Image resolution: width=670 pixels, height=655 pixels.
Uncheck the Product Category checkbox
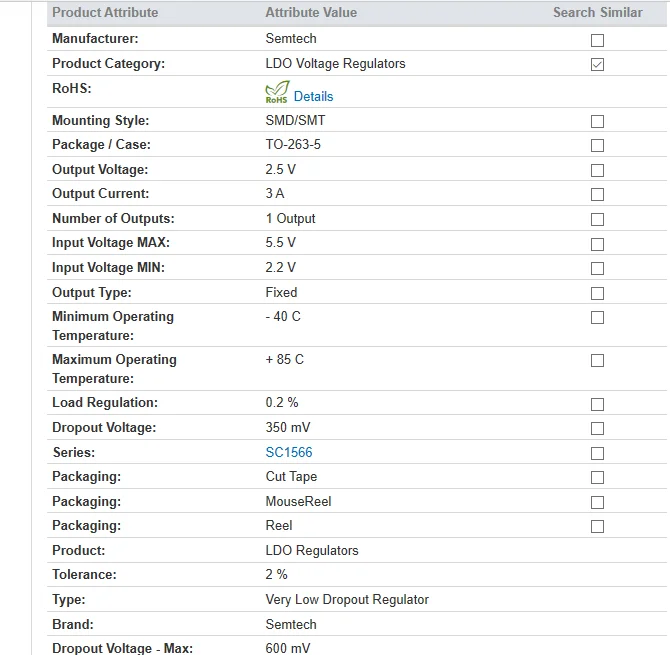click(x=597, y=65)
